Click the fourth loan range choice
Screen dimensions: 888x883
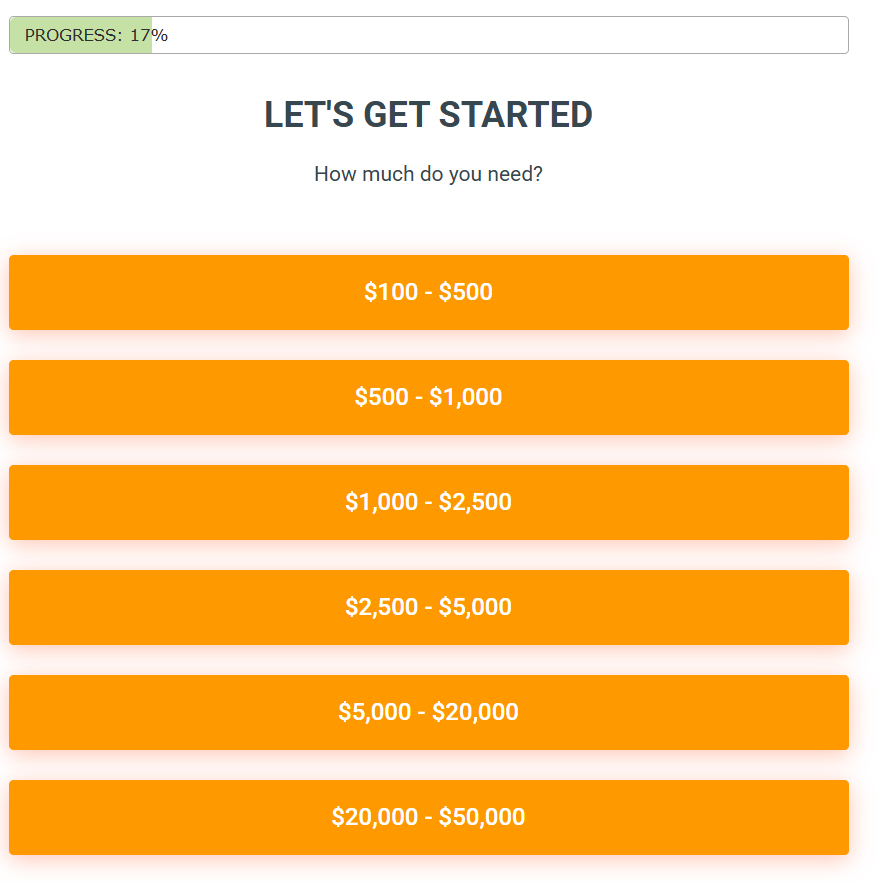[x=428, y=607]
